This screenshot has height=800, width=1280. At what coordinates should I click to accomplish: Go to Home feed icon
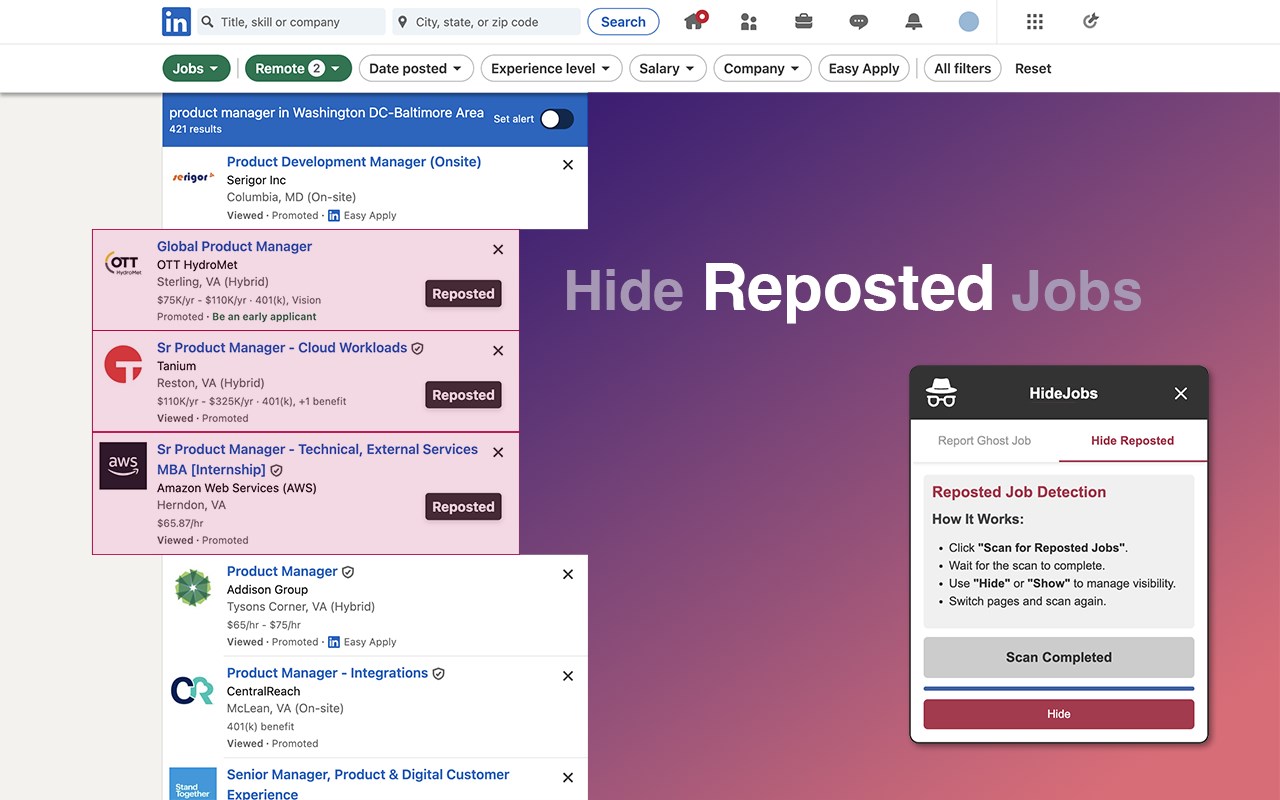pos(695,21)
